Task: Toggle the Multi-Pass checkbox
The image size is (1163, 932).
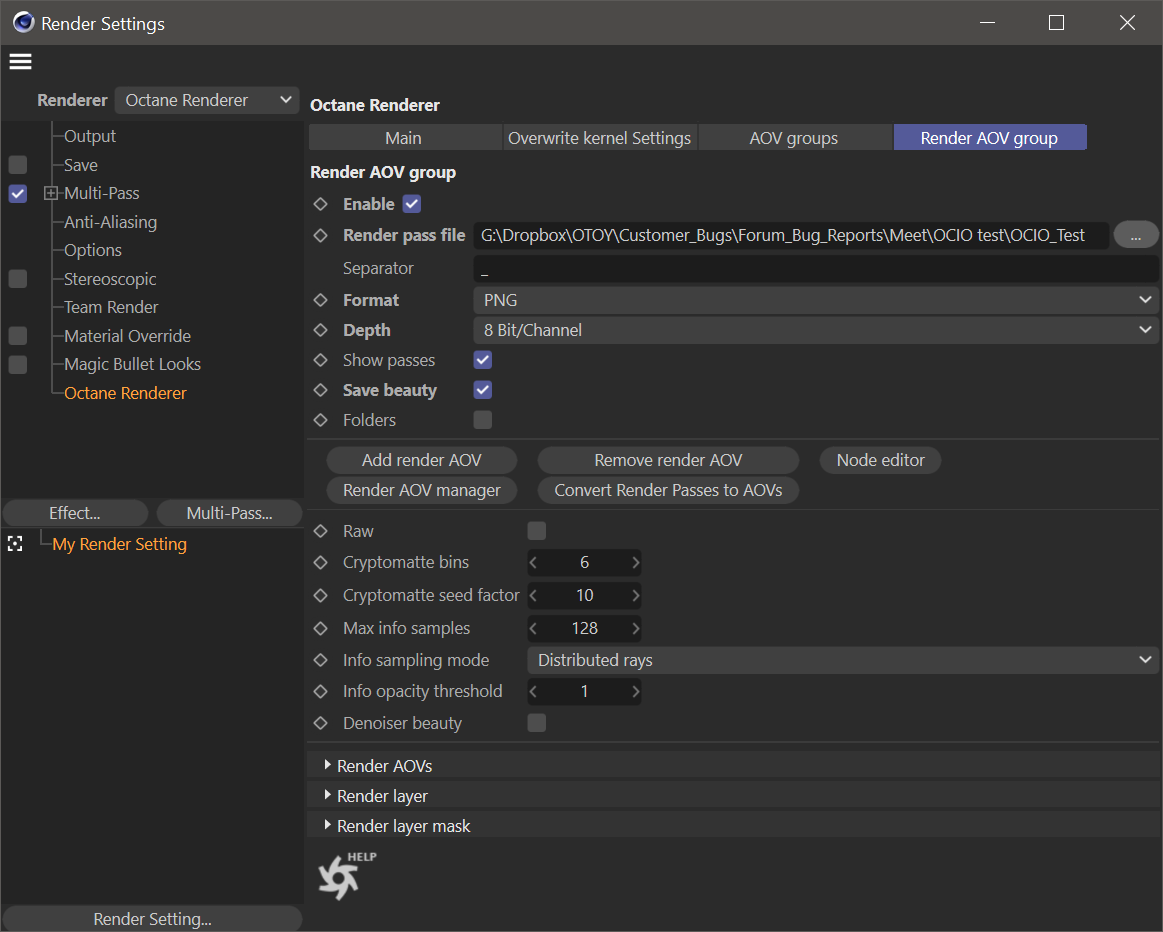Action: pos(18,194)
